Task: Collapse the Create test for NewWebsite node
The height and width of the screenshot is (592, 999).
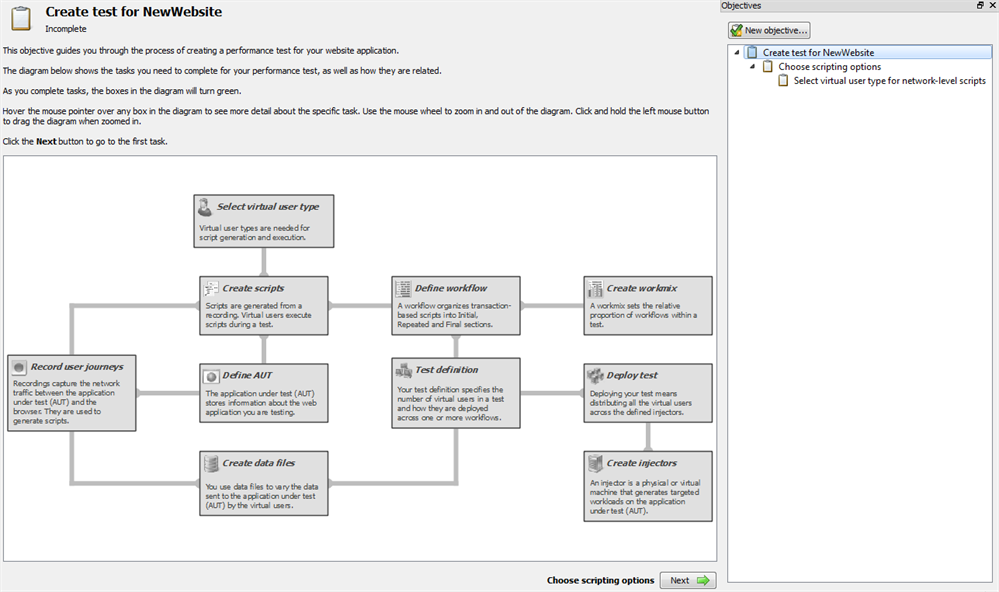Action: tap(737, 53)
